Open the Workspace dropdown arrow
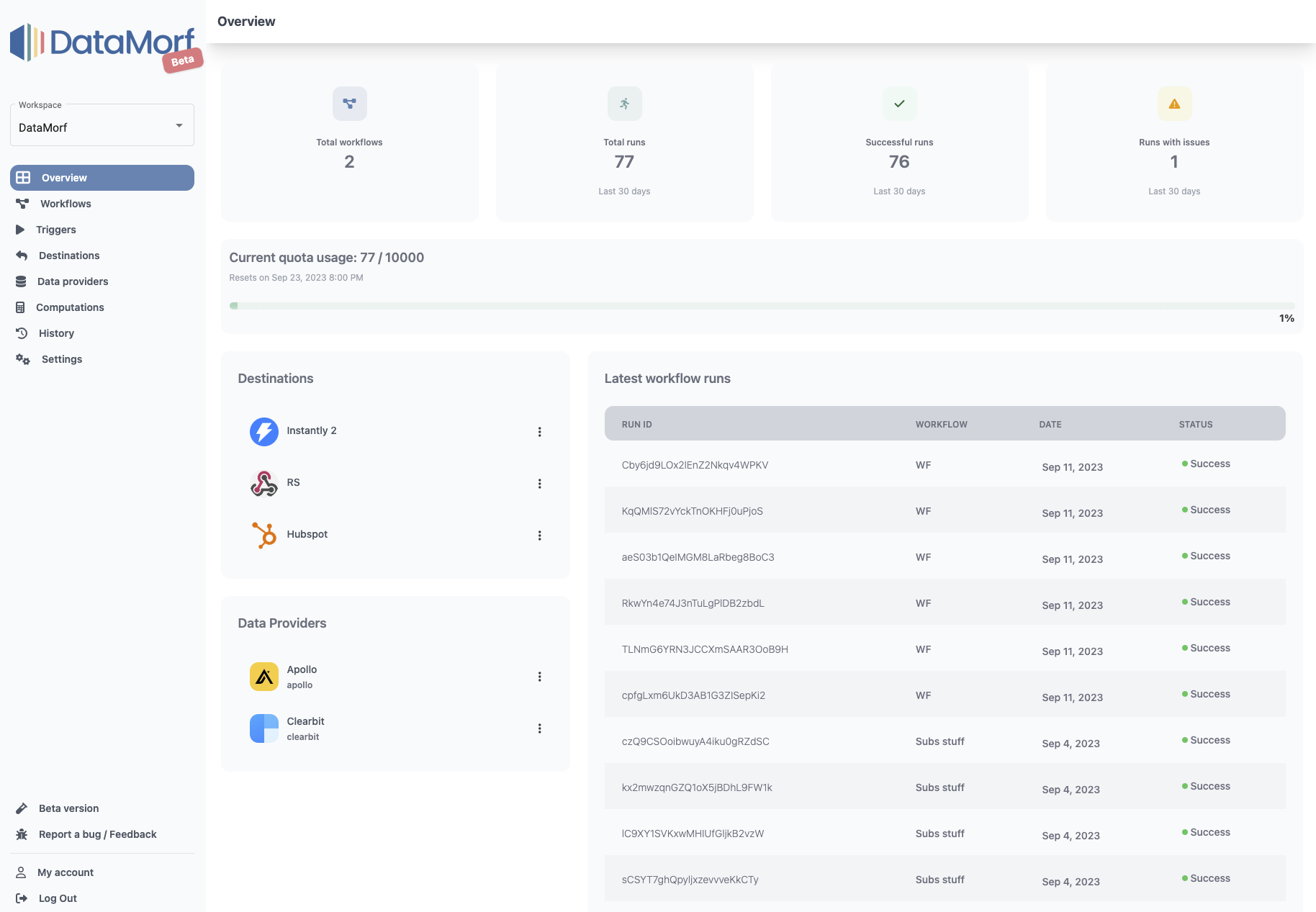This screenshot has height=912, width=1316. click(179, 126)
